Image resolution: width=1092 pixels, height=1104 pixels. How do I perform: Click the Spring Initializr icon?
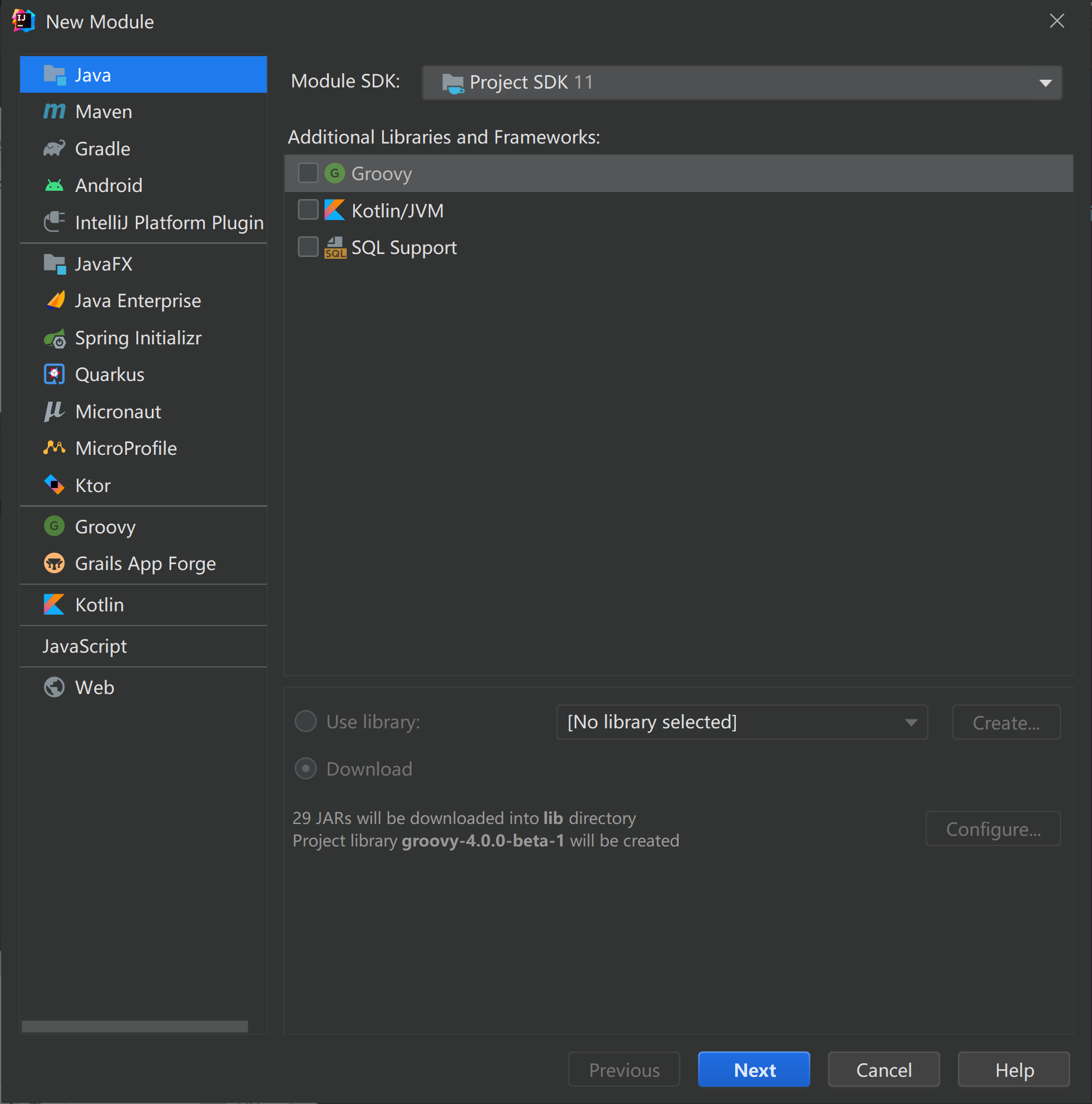point(54,338)
